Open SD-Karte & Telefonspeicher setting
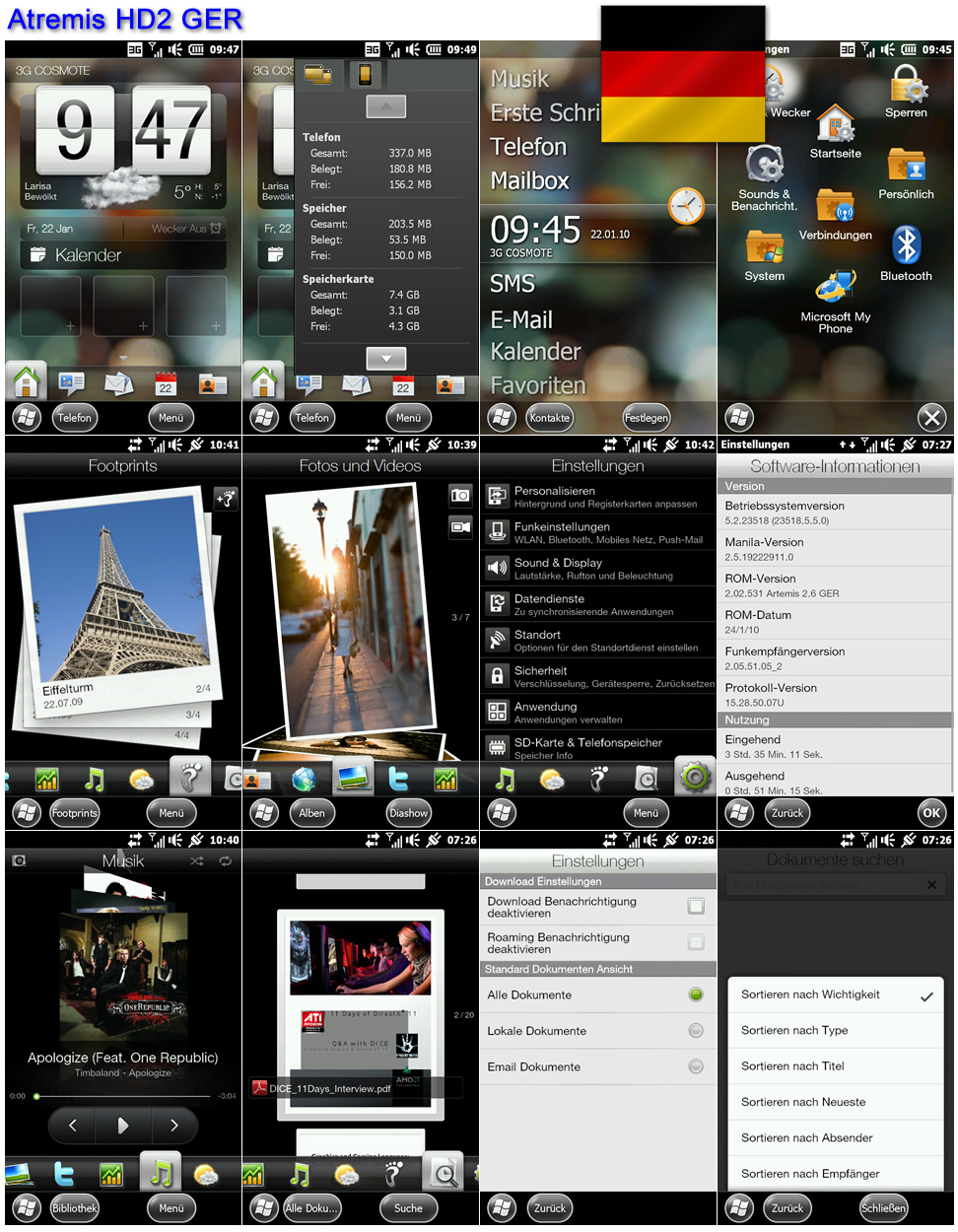The image size is (958, 1232). [598, 747]
